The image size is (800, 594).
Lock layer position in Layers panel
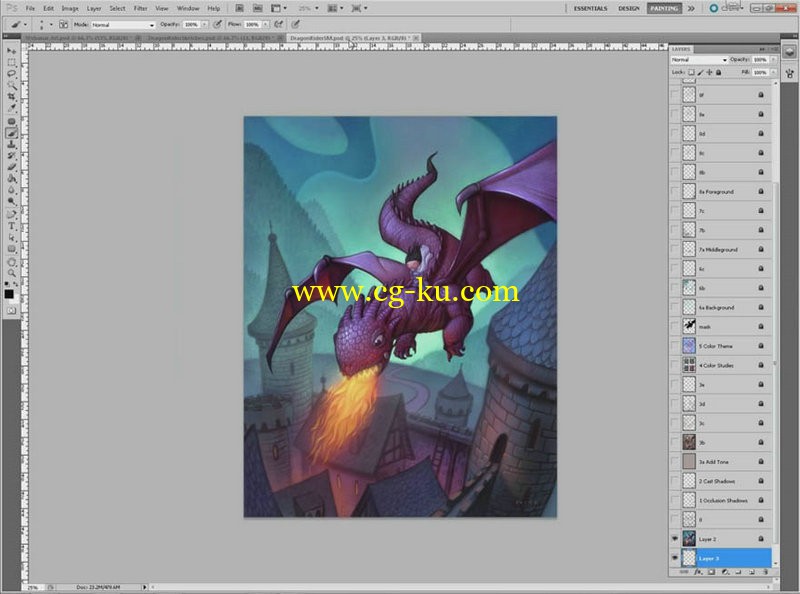coord(709,72)
